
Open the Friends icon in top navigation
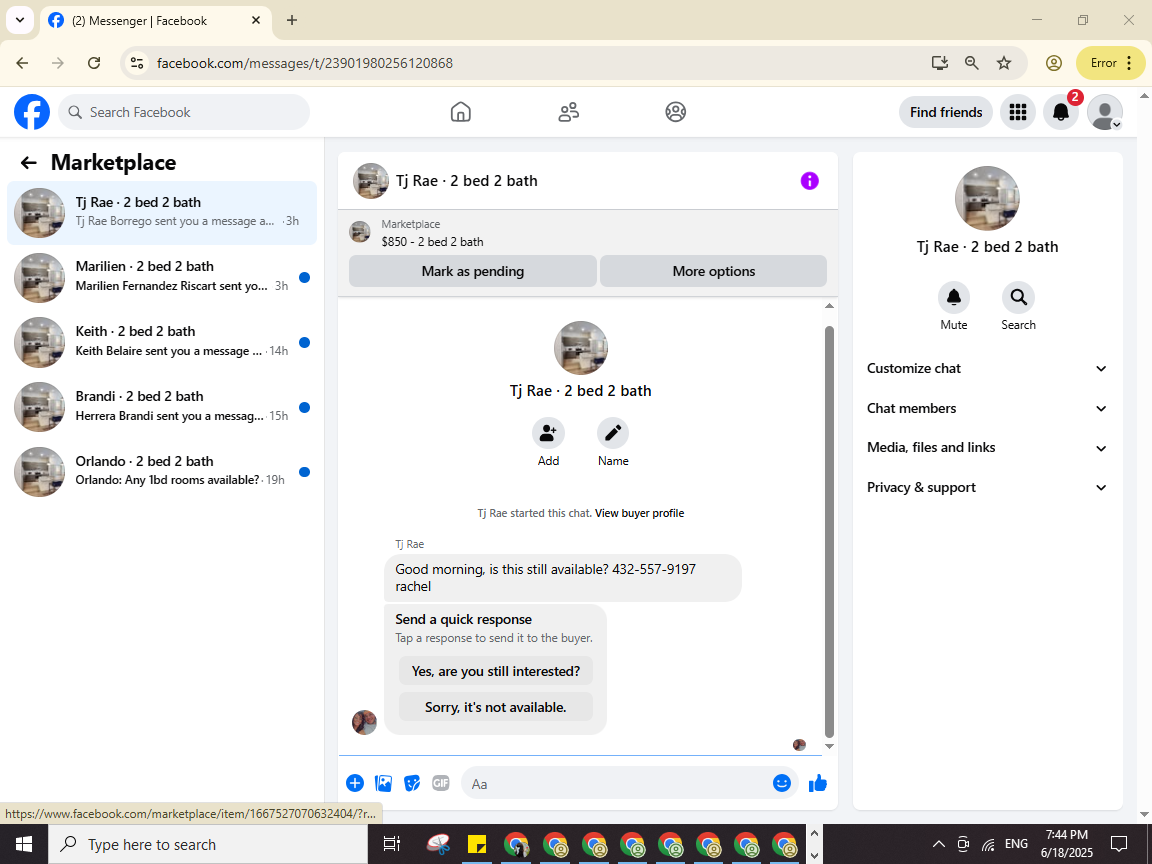pyautogui.click(x=569, y=112)
